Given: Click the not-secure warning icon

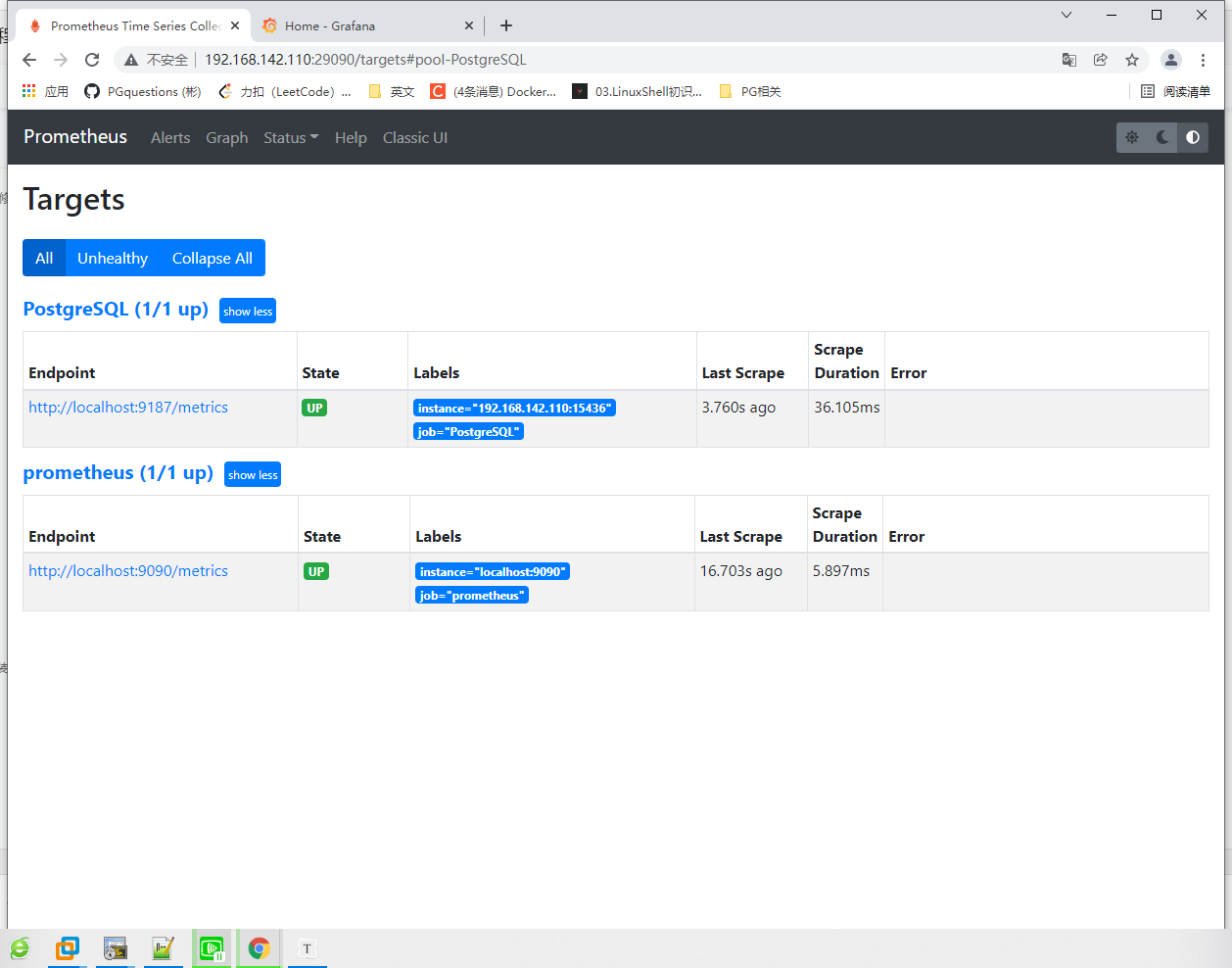Looking at the screenshot, I should (131, 60).
